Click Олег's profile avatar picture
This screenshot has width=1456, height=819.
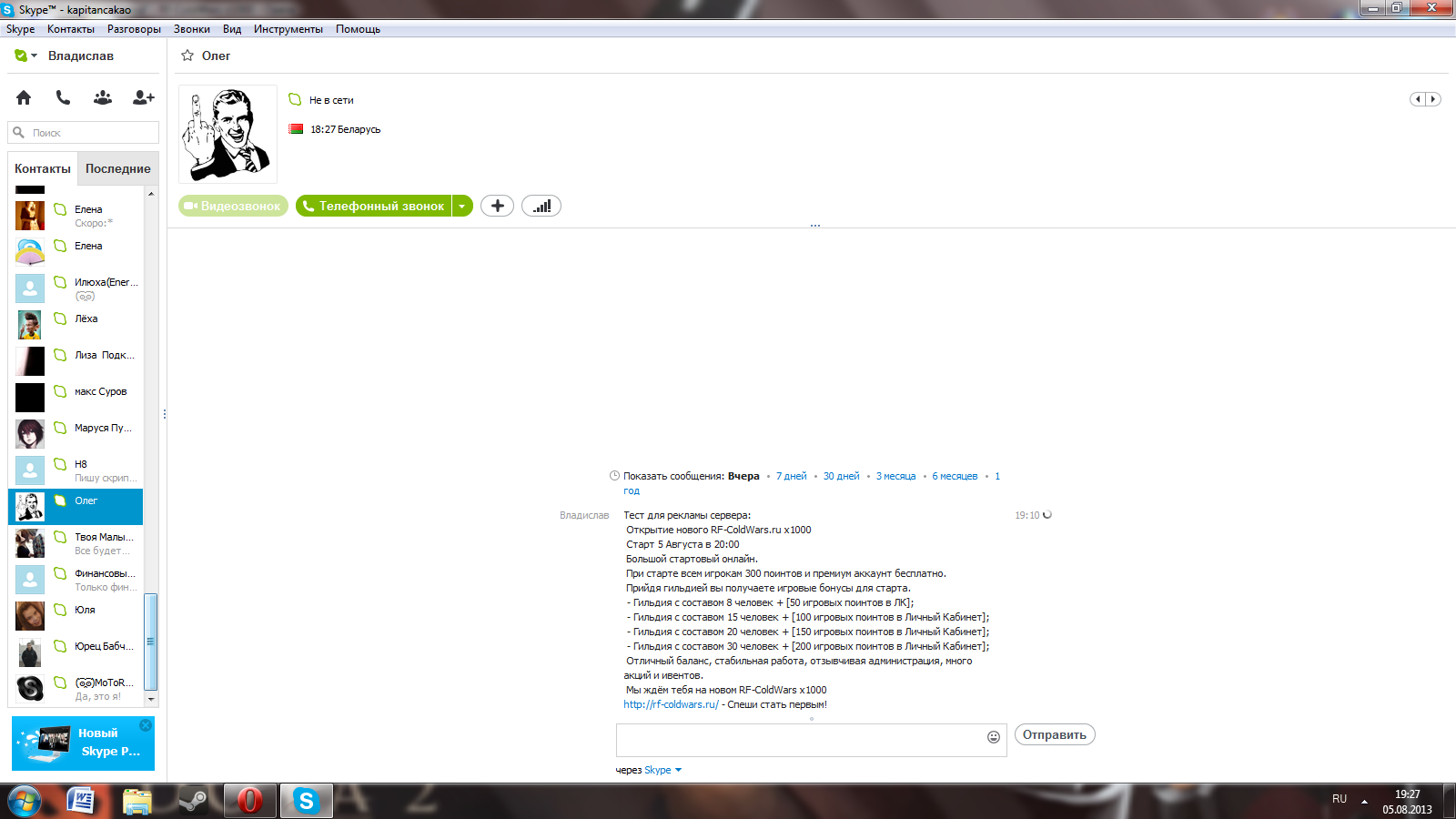coord(227,135)
